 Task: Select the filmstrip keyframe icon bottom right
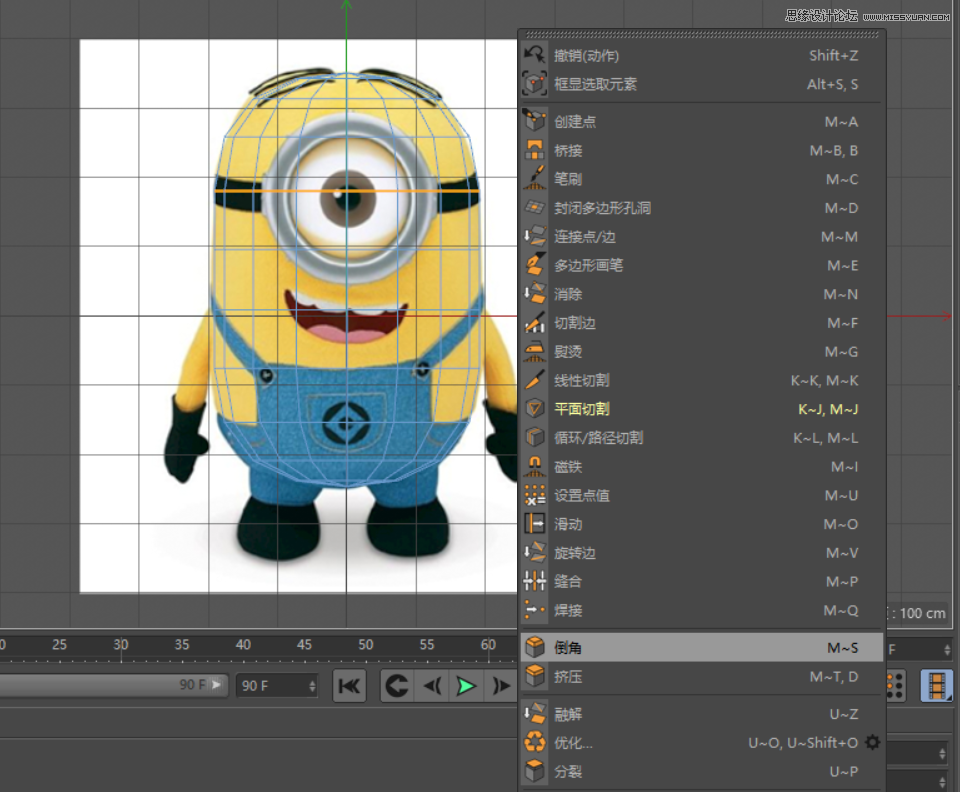(x=938, y=685)
